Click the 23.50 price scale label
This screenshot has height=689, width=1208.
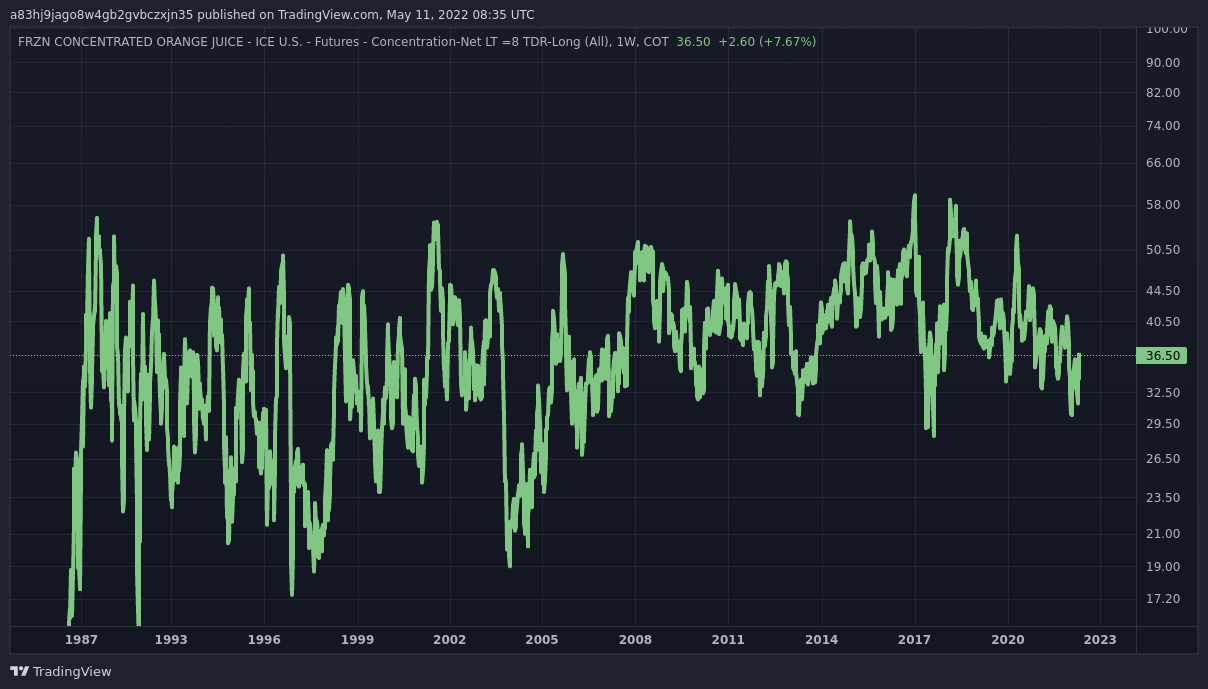[x=1163, y=498]
